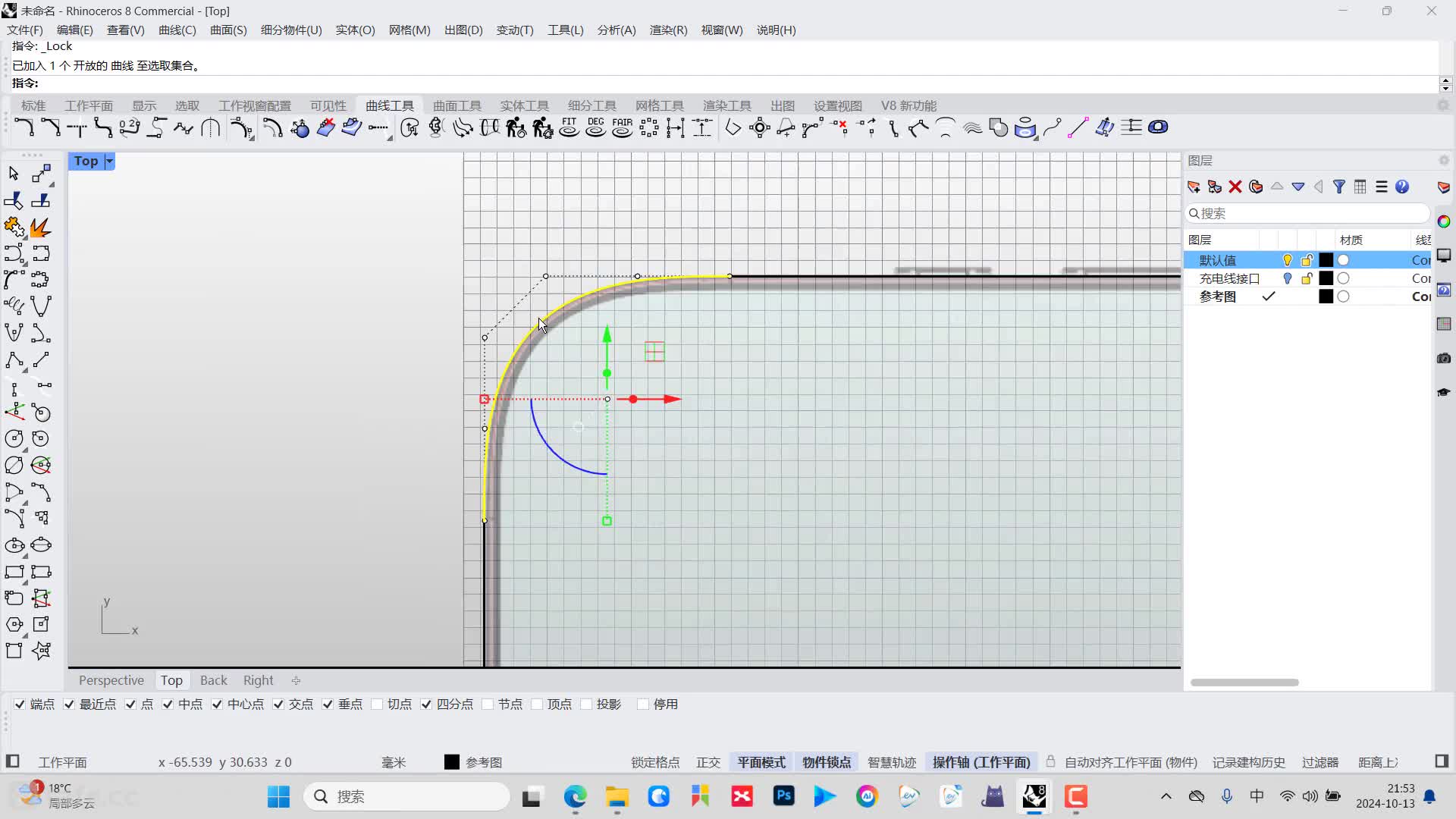Click the move layer down triangle
Image resolution: width=1456 pixels, height=819 pixels.
1298,187
